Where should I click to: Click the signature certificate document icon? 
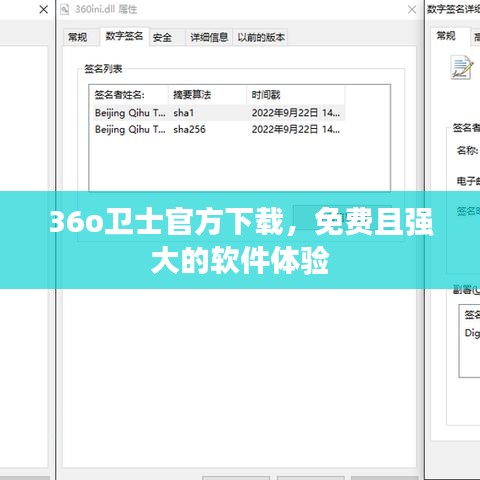(x=462, y=67)
